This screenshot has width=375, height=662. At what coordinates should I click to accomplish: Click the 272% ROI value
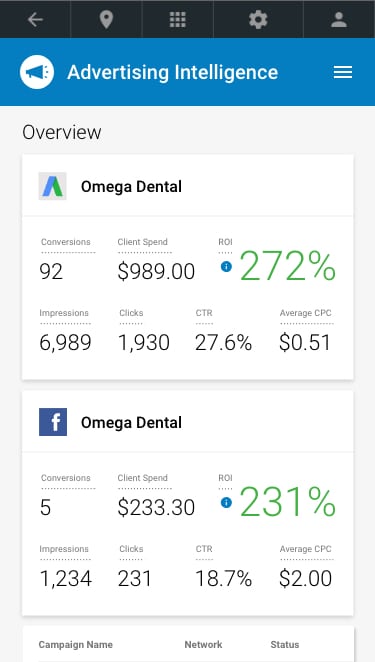click(x=288, y=266)
